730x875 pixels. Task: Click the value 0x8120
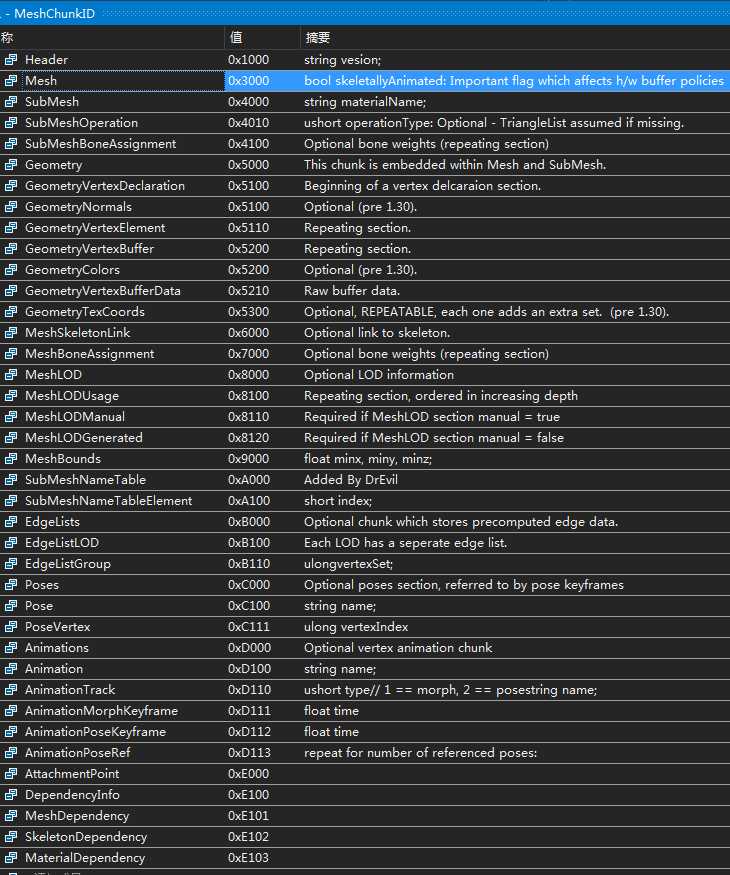tap(248, 438)
